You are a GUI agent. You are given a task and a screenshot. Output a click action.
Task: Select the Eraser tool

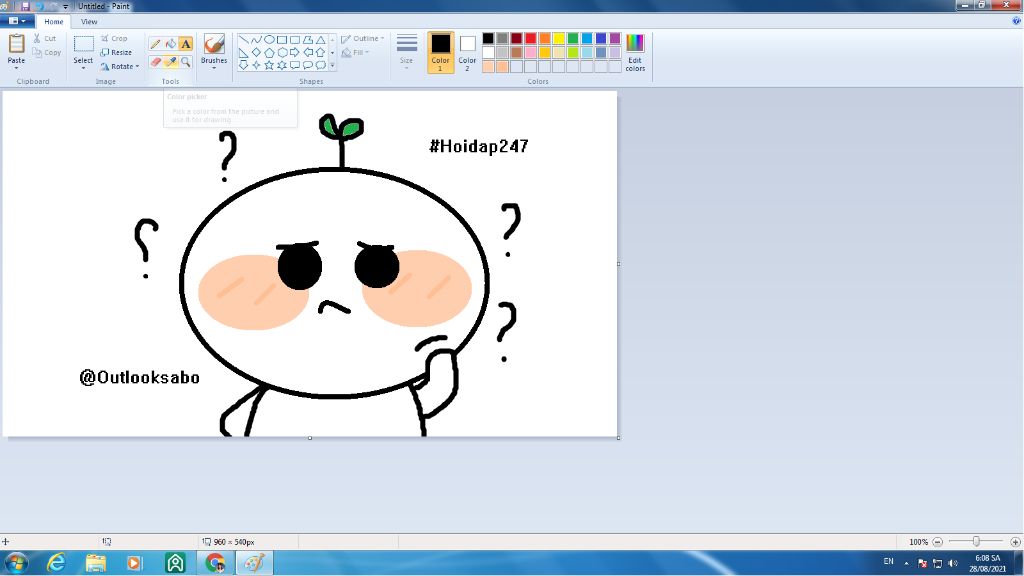pos(155,62)
